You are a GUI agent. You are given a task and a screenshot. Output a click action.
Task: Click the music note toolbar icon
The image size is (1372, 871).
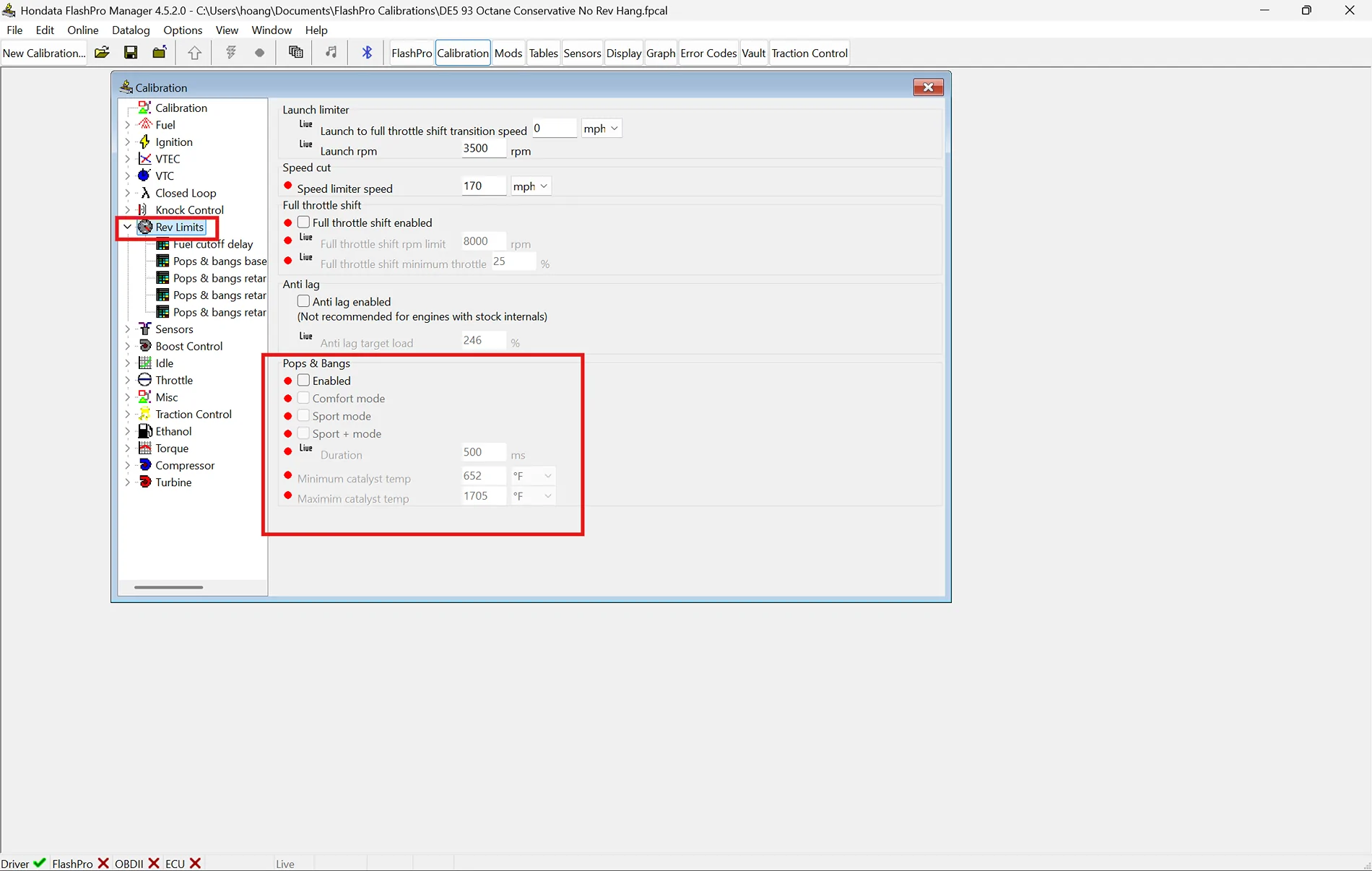[331, 53]
